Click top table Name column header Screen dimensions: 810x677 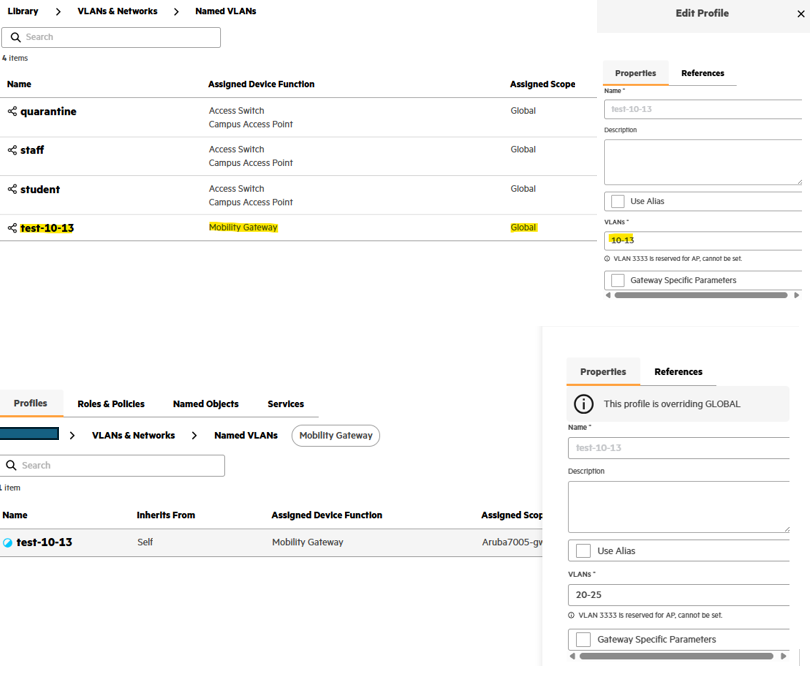click(x=19, y=84)
